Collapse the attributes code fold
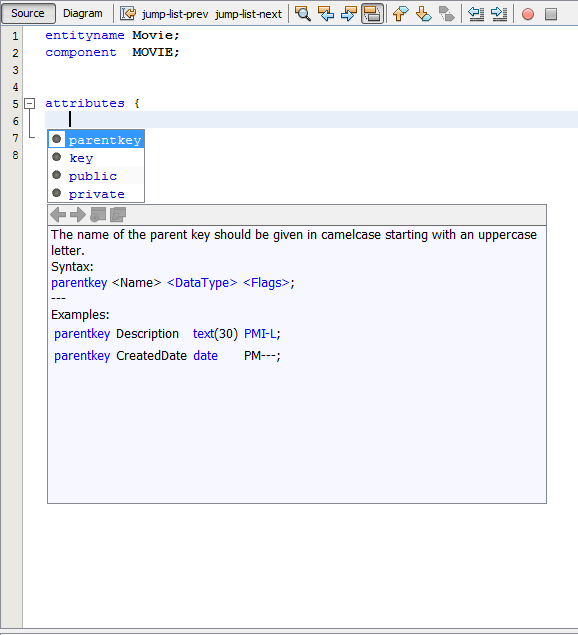 tap(30, 104)
